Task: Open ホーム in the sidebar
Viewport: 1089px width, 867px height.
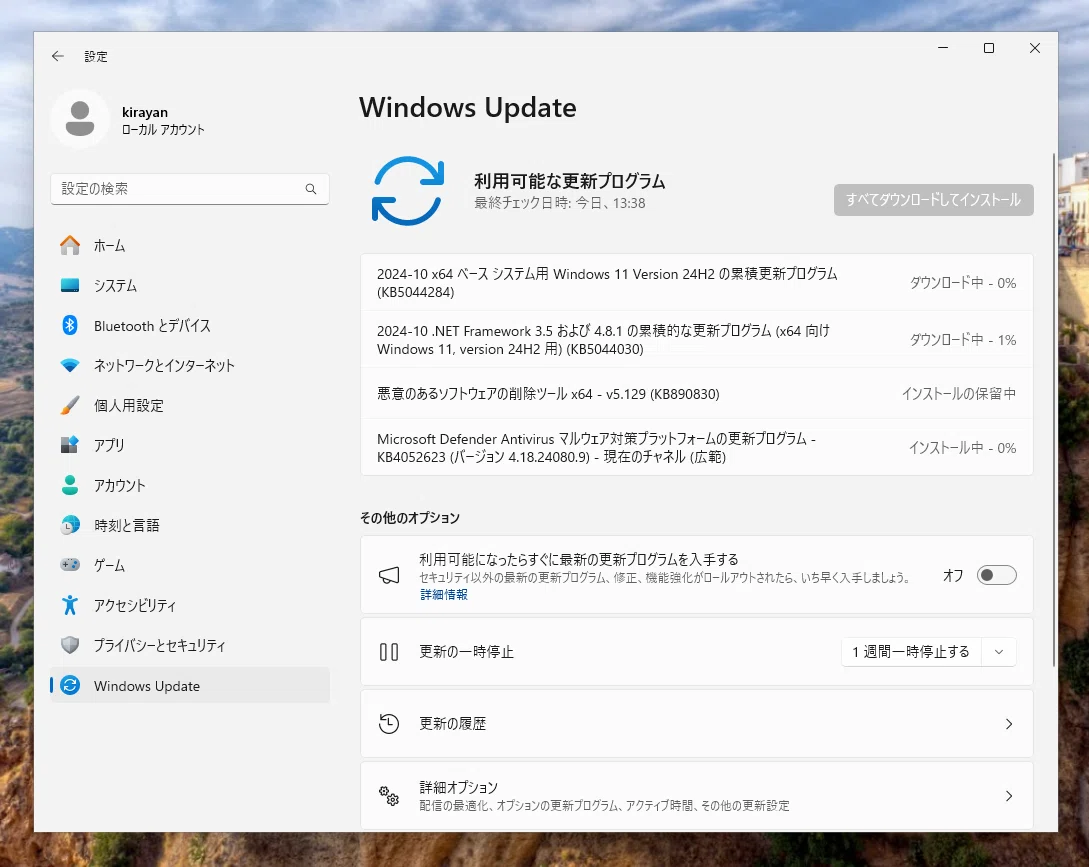Action: 190,245
